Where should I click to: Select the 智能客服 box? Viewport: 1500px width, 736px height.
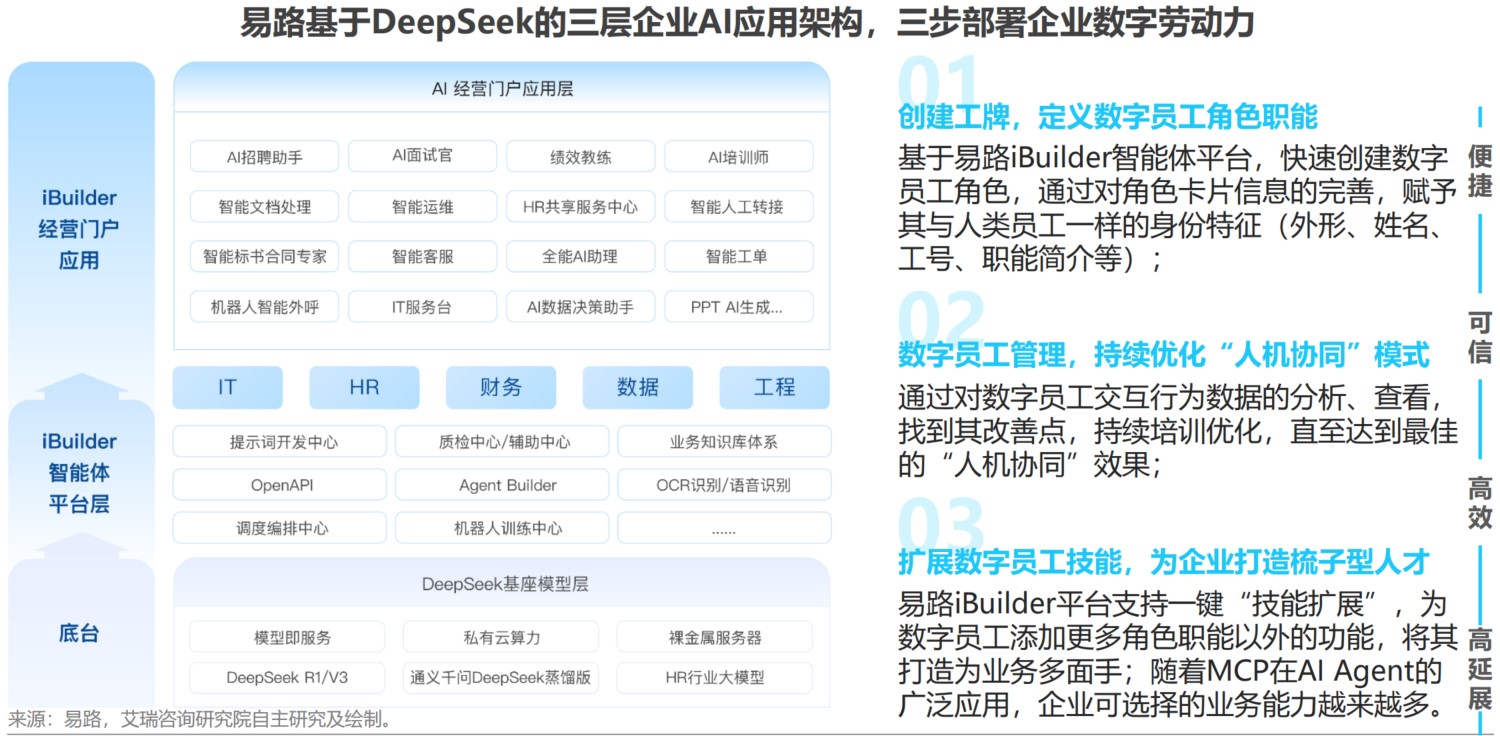pyautogui.click(x=422, y=256)
